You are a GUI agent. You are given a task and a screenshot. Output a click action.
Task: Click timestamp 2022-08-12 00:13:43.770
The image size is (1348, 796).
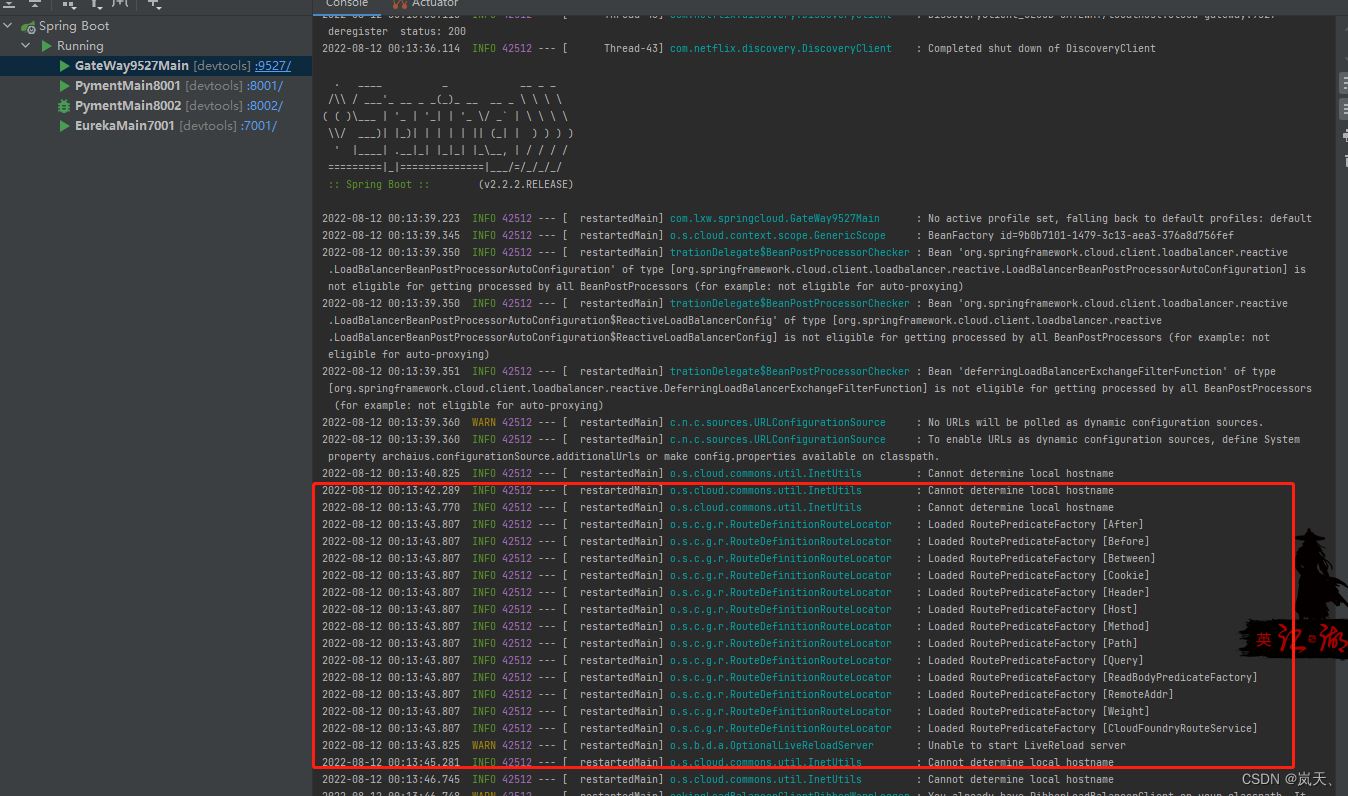tap(391, 507)
